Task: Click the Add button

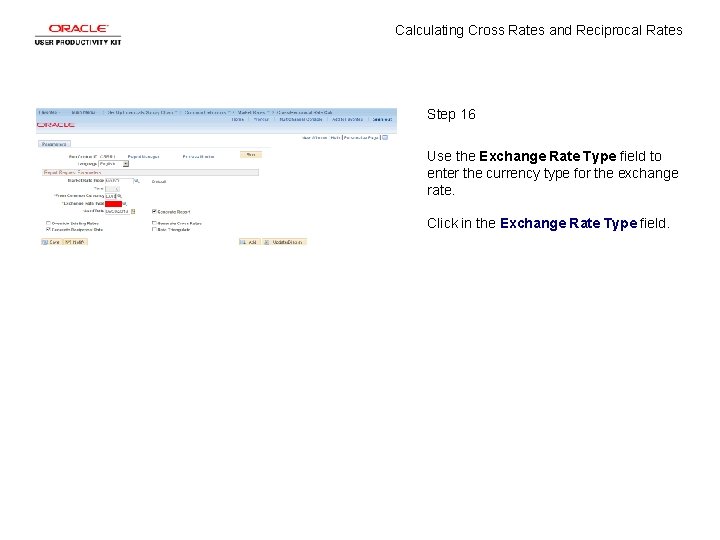Action: (x=249, y=242)
